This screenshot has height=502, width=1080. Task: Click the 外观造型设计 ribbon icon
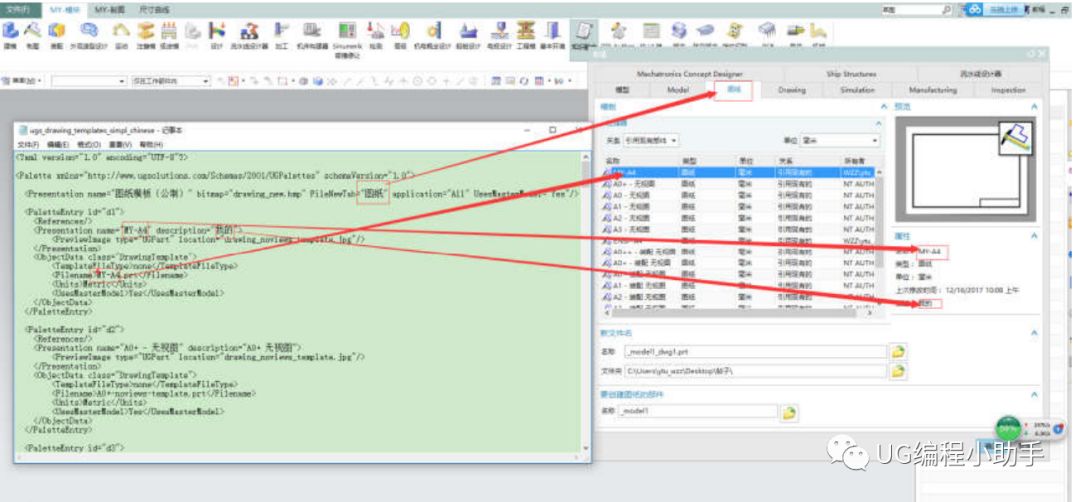click(89, 34)
